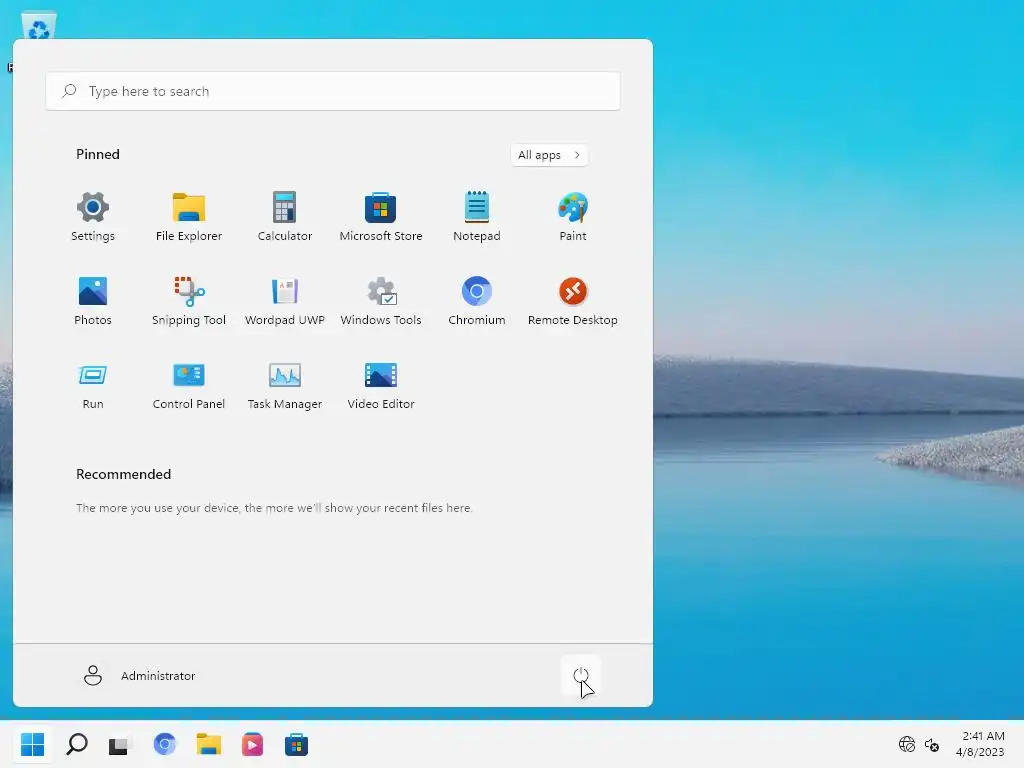Launch Snipping Tool
The width and height of the screenshot is (1024, 768).
click(x=189, y=301)
